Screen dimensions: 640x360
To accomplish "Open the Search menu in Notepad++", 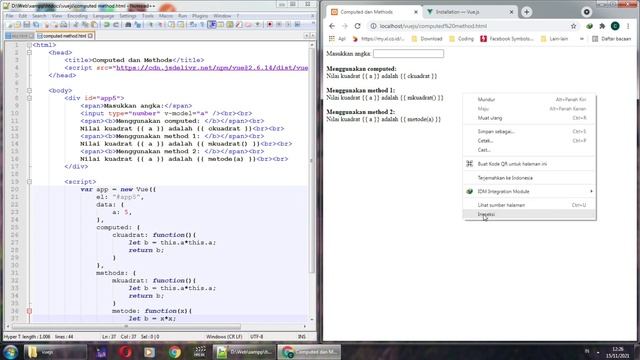I will [x=39, y=16].
